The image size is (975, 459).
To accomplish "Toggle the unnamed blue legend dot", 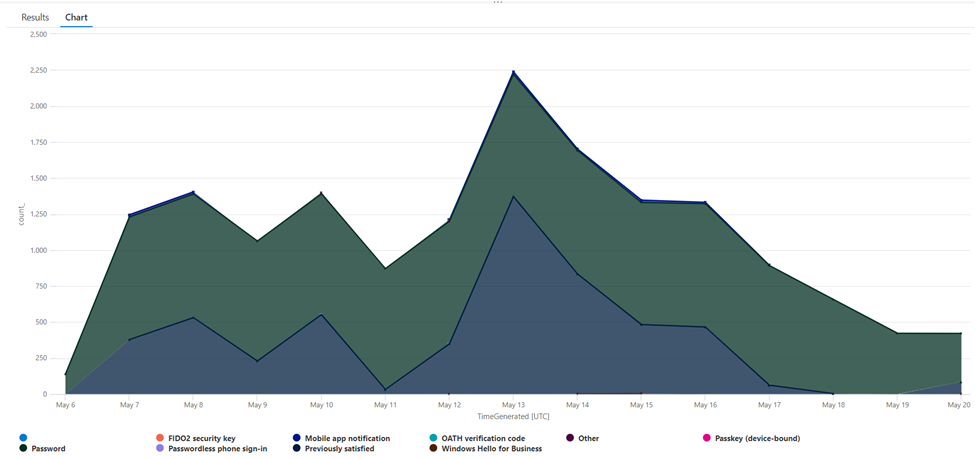I will tap(23, 438).
